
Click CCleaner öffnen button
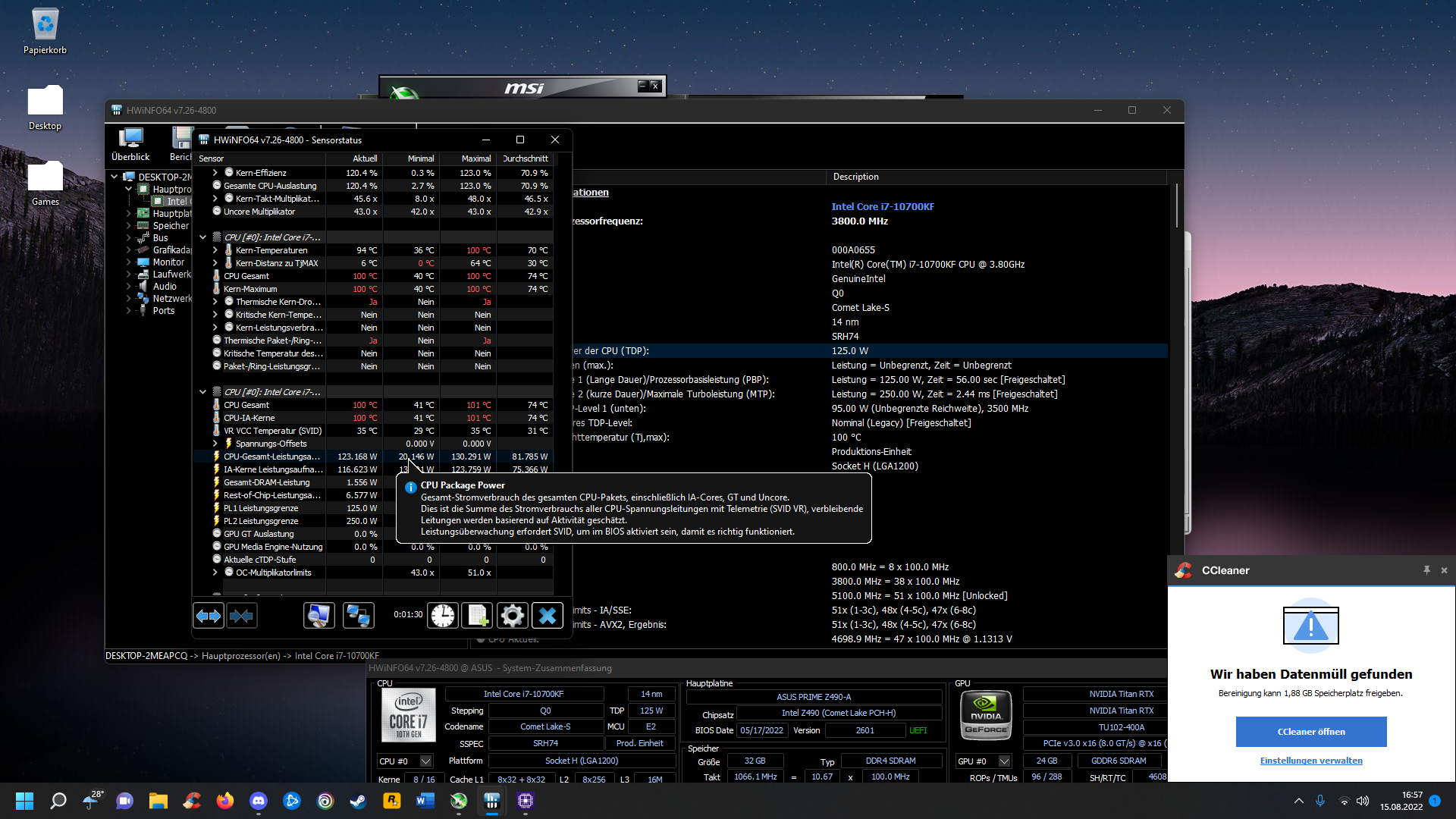tap(1310, 732)
